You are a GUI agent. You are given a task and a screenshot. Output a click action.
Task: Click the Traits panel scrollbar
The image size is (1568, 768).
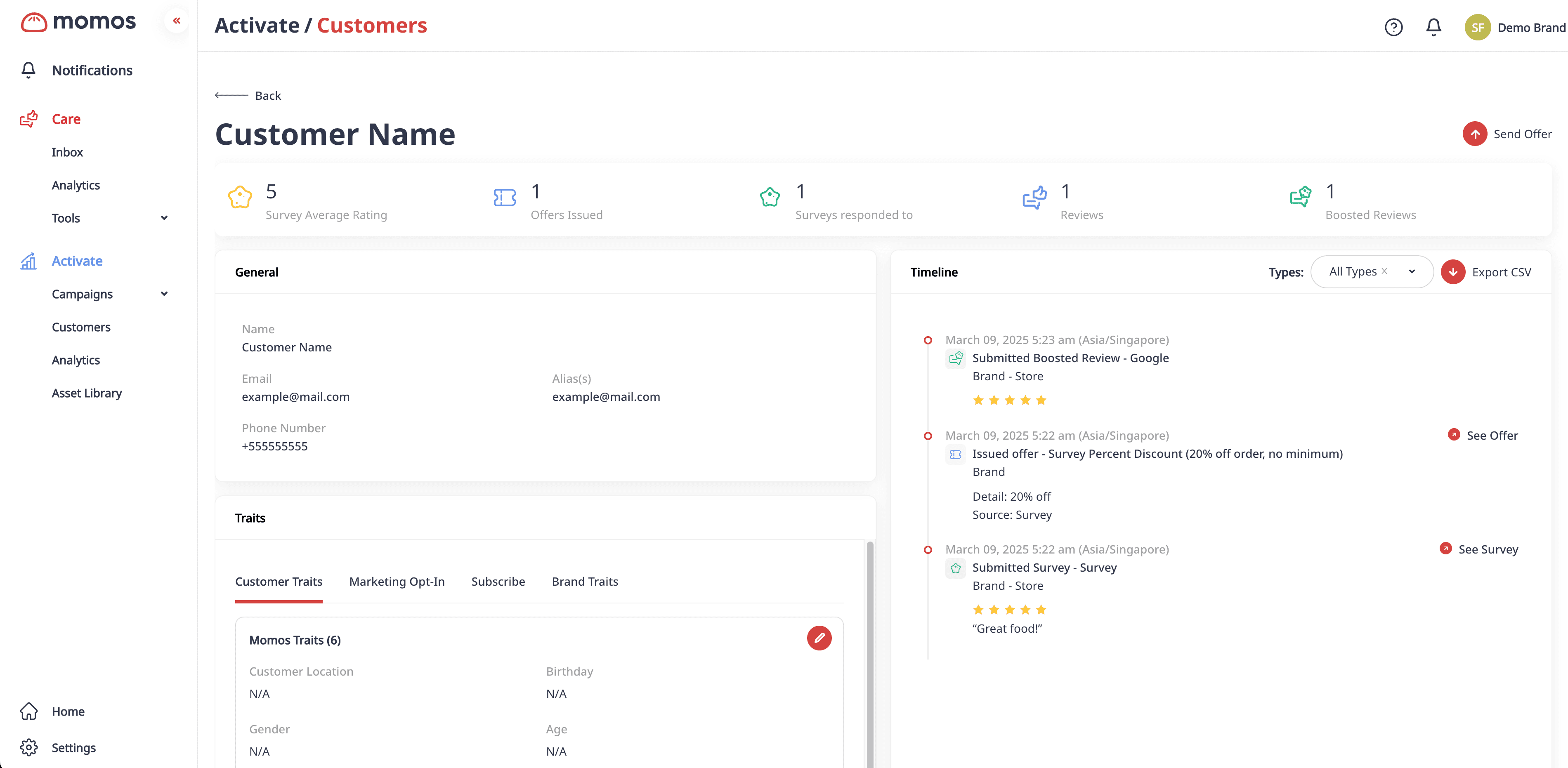click(x=870, y=651)
